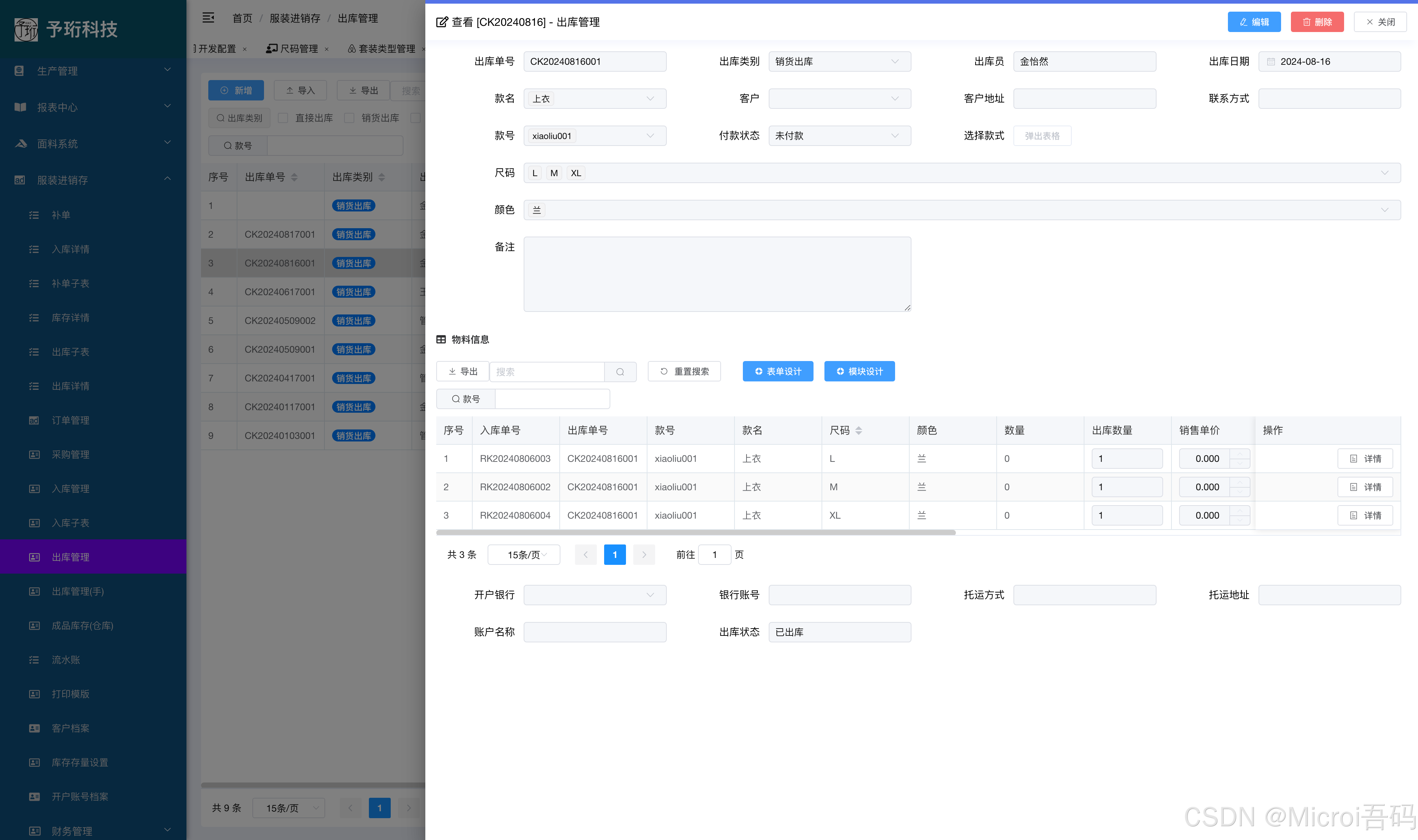Click the calendar icon in 出库日期 field
1418x840 pixels.
pyautogui.click(x=1271, y=62)
